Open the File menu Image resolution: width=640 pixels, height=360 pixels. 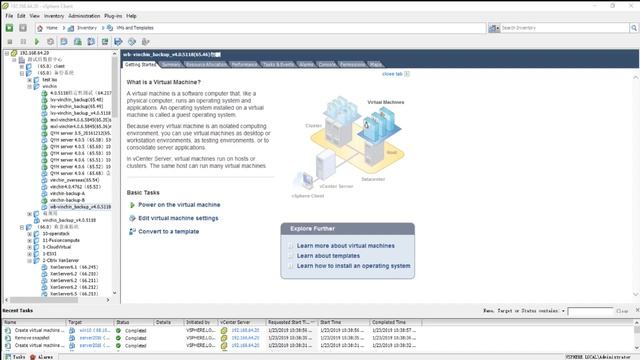9,16
